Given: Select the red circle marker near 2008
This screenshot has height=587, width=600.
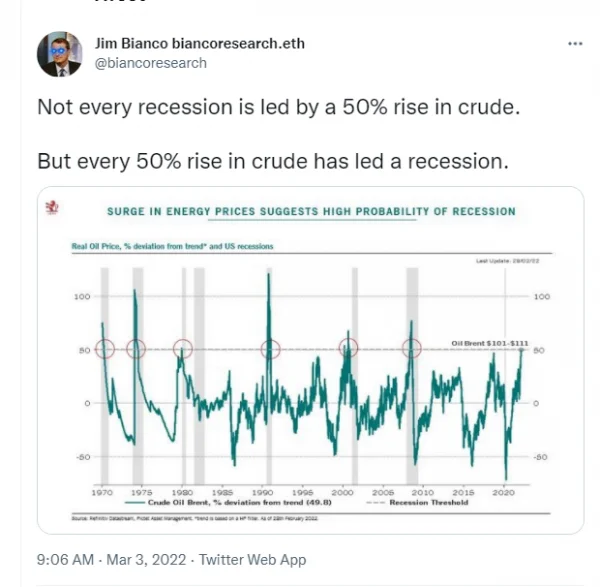Looking at the screenshot, I should (411, 349).
